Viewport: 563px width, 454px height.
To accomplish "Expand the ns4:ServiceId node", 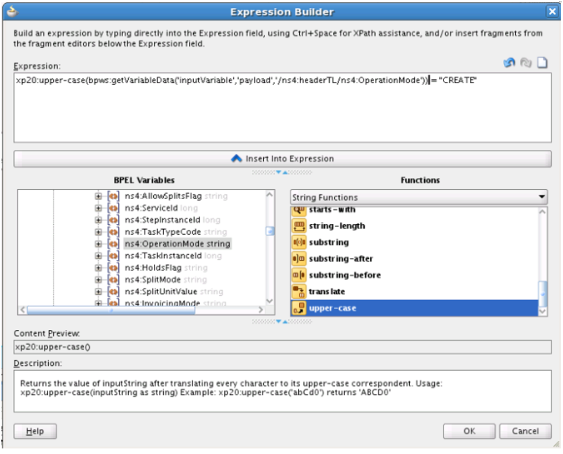I will (x=98, y=208).
